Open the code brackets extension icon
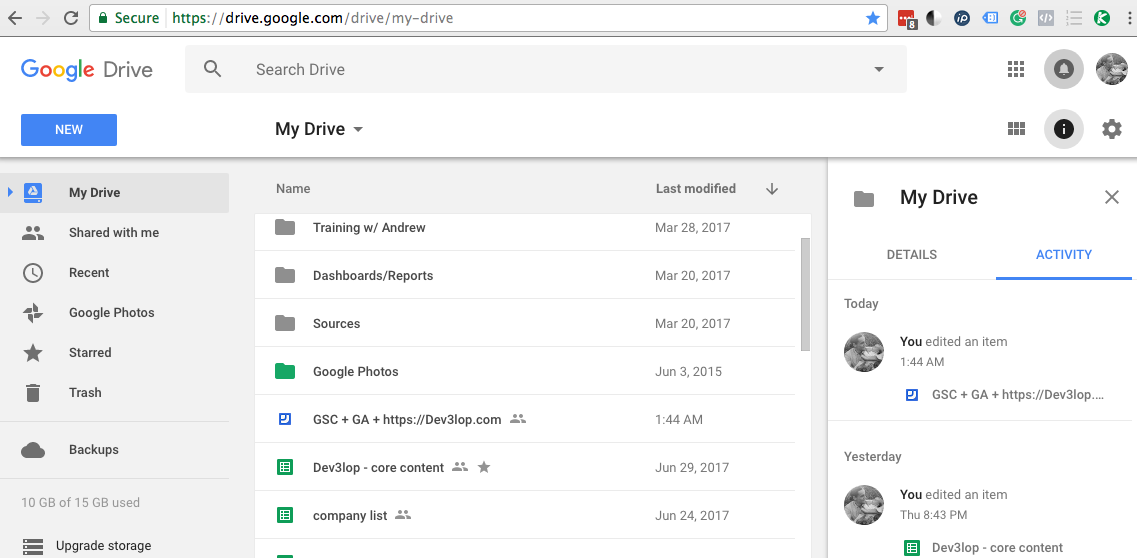Image resolution: width=1137 pixels, height=558 pixels. coord(1045,18)
